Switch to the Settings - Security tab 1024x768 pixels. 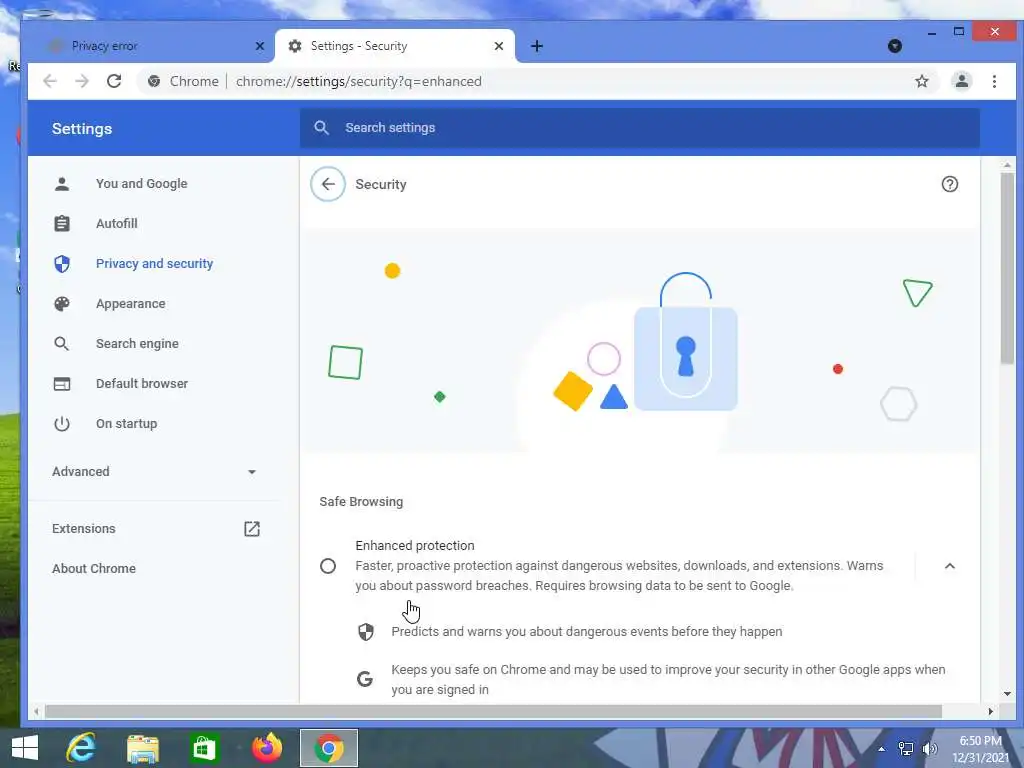394,46
